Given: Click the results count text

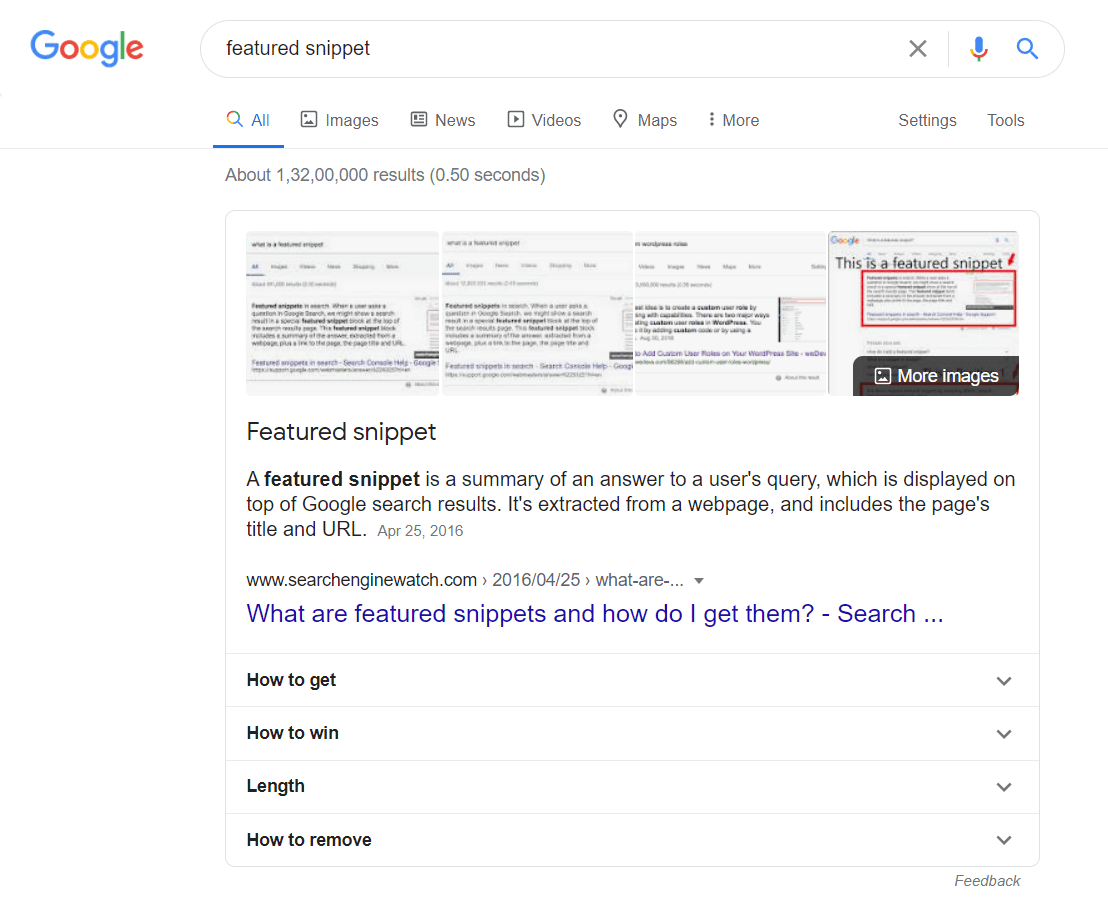Looking at the screenshot, I should [385, 175].
